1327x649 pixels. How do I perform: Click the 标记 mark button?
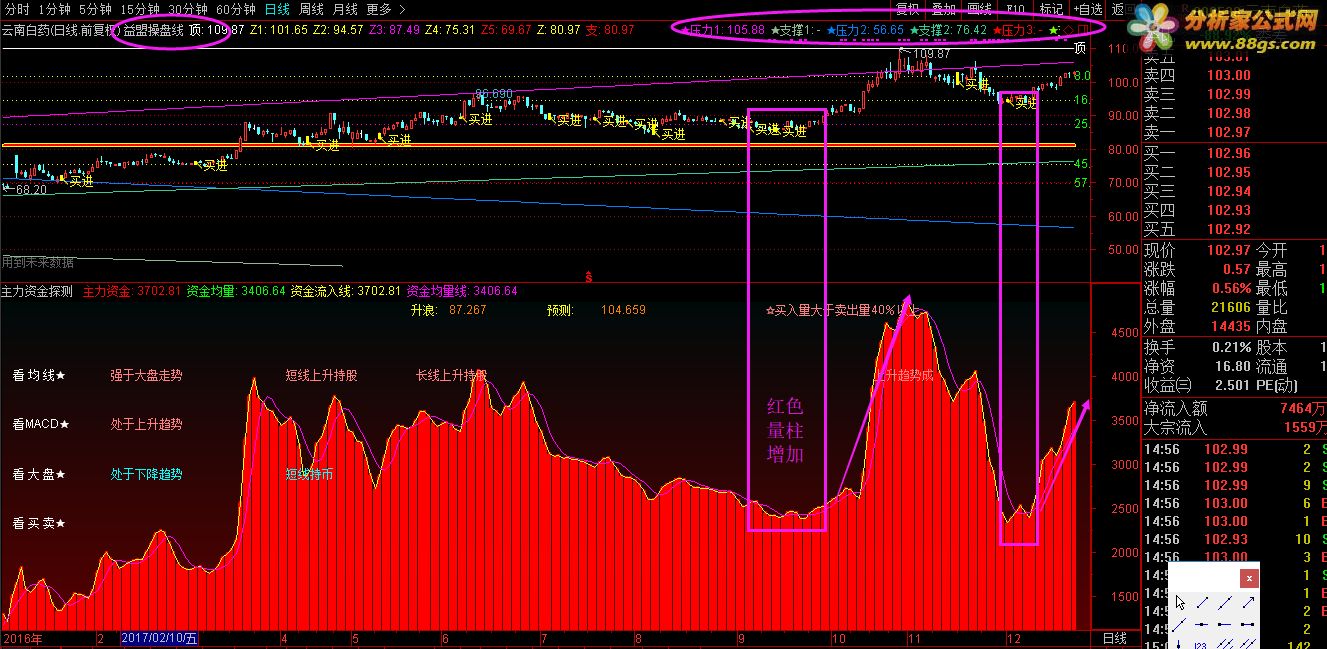(1051, 9)
